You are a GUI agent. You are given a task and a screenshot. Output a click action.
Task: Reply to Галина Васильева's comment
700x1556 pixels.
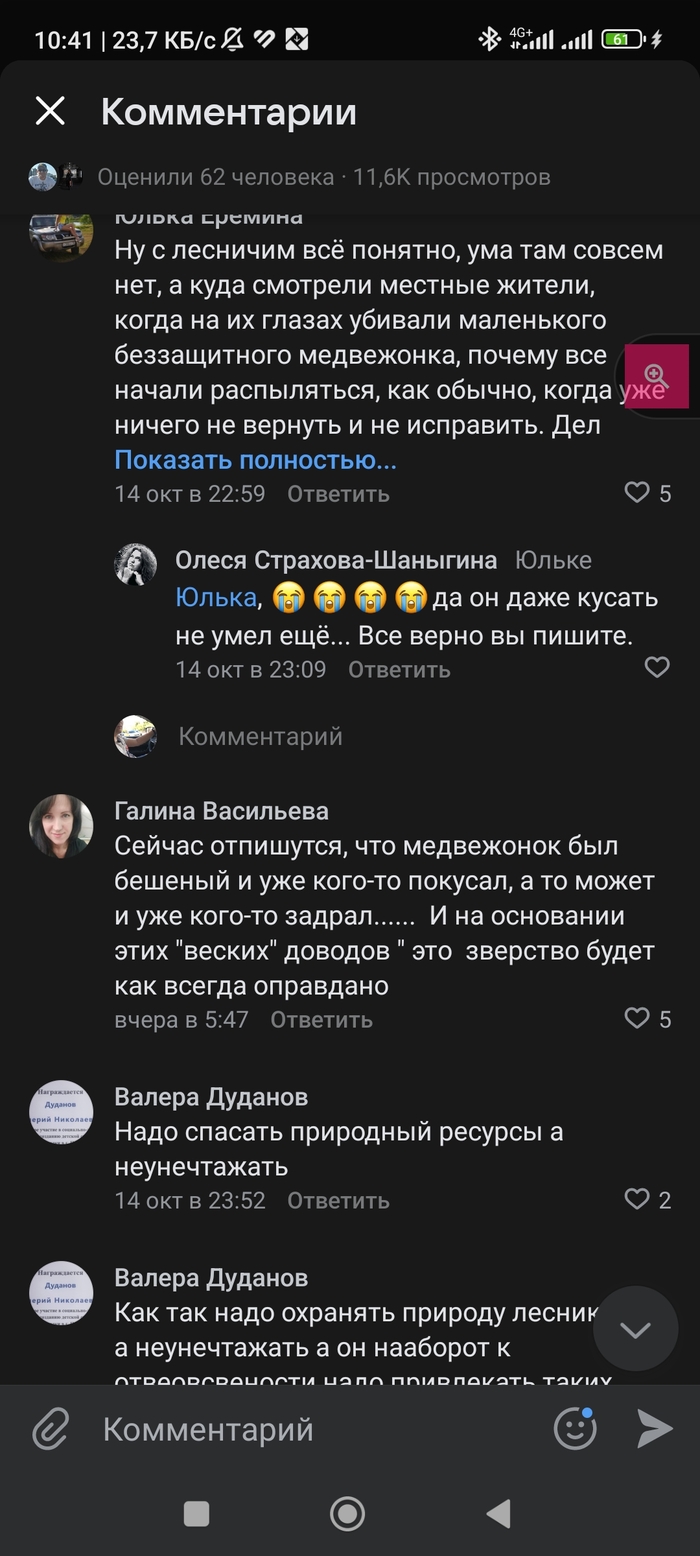pyautogui.click(x=321, y=1020)
